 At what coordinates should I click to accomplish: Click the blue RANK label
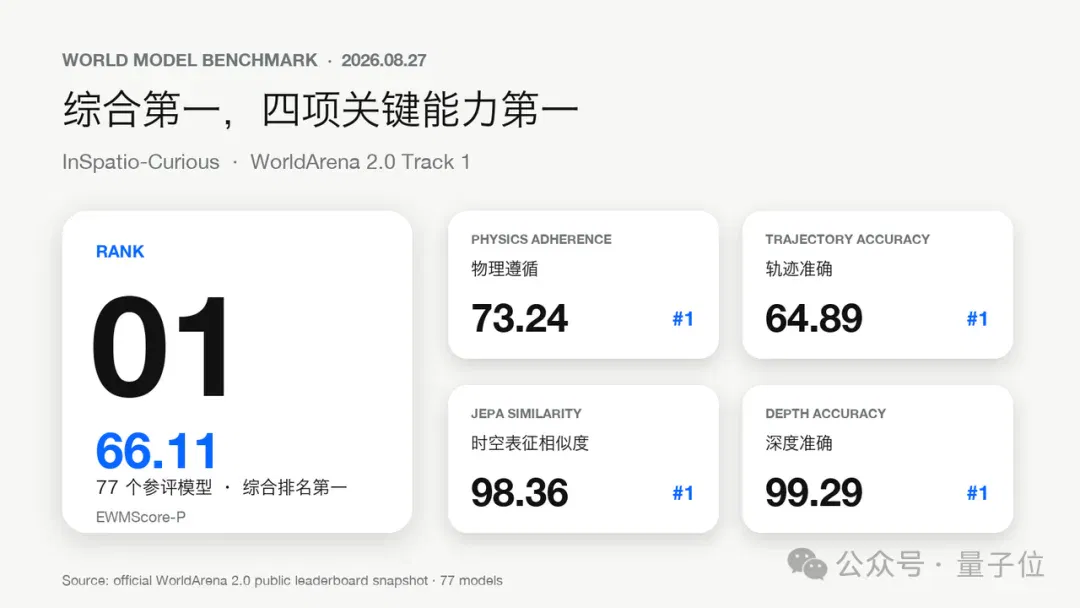(120, 251)
